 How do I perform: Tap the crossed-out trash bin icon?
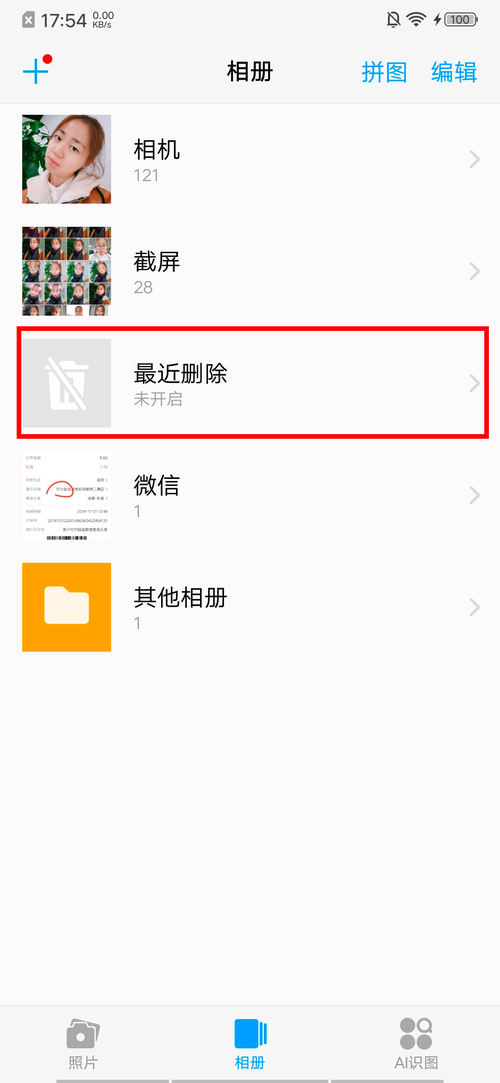pyautogui.click(x=66, y=383)
